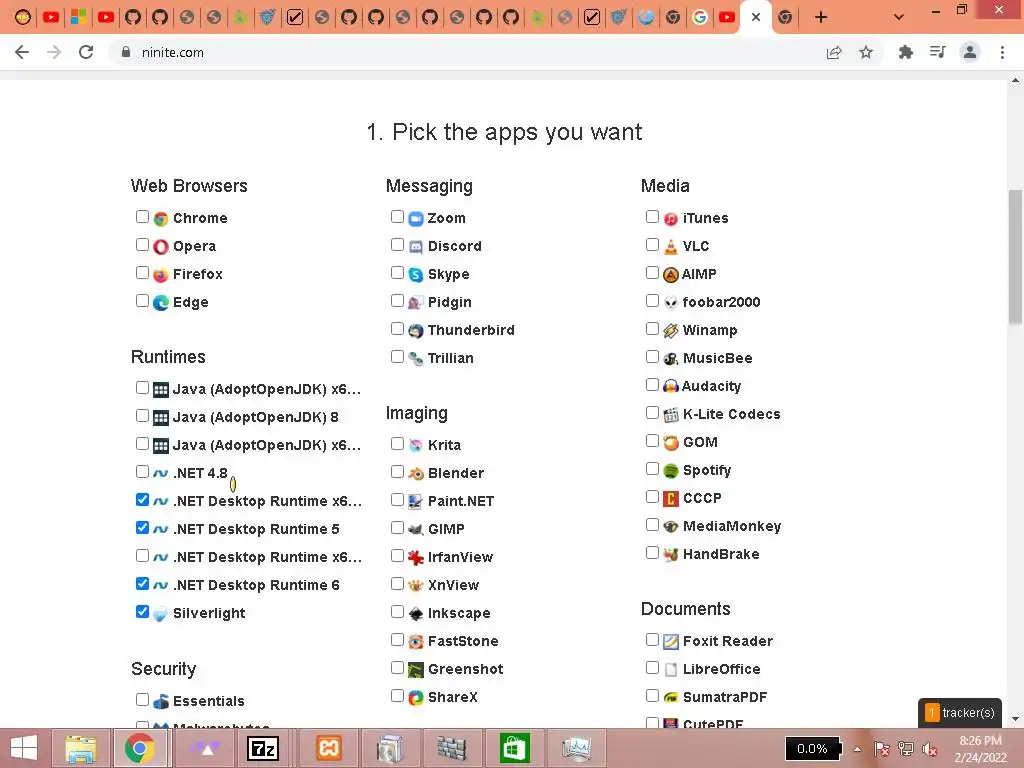
Task: Check the Chrome checkbox
Action: pyautogui.click(x=142, y=217)
